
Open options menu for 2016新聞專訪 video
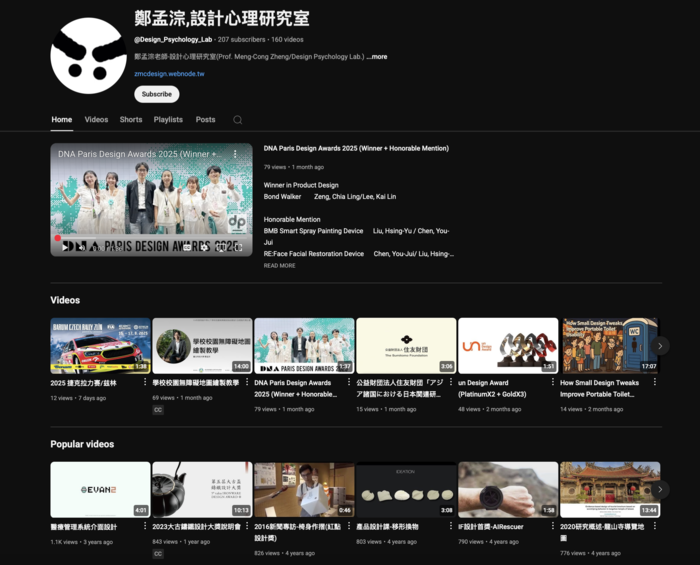(349, 526)
